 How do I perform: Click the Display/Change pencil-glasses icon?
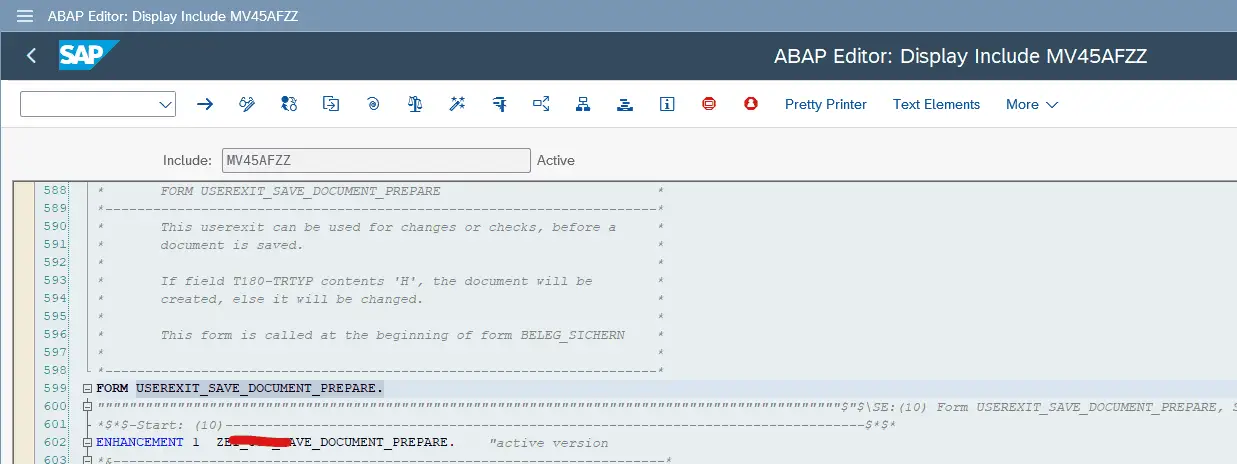point(247,104)
